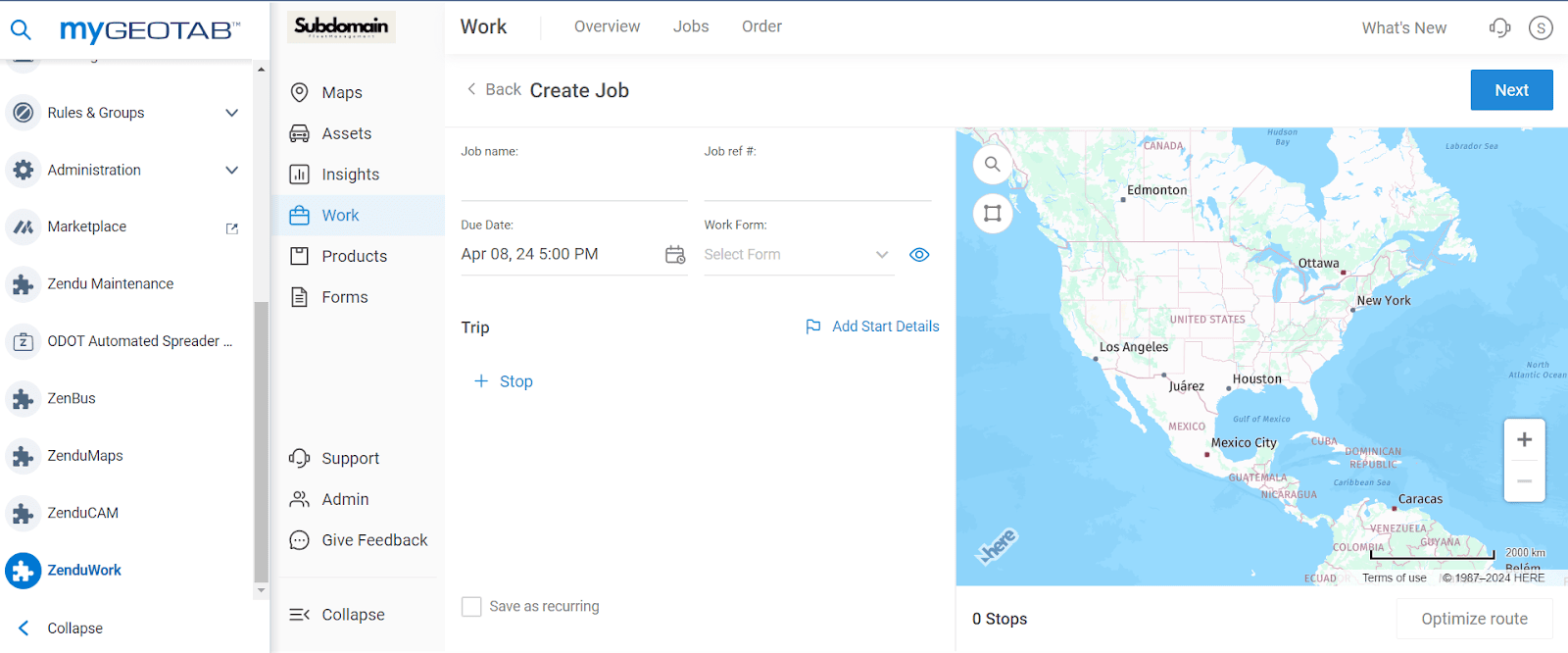Toggle the work form preview eye icon
Viewport: 1568px width, 653px height.
tap(919, 255)
